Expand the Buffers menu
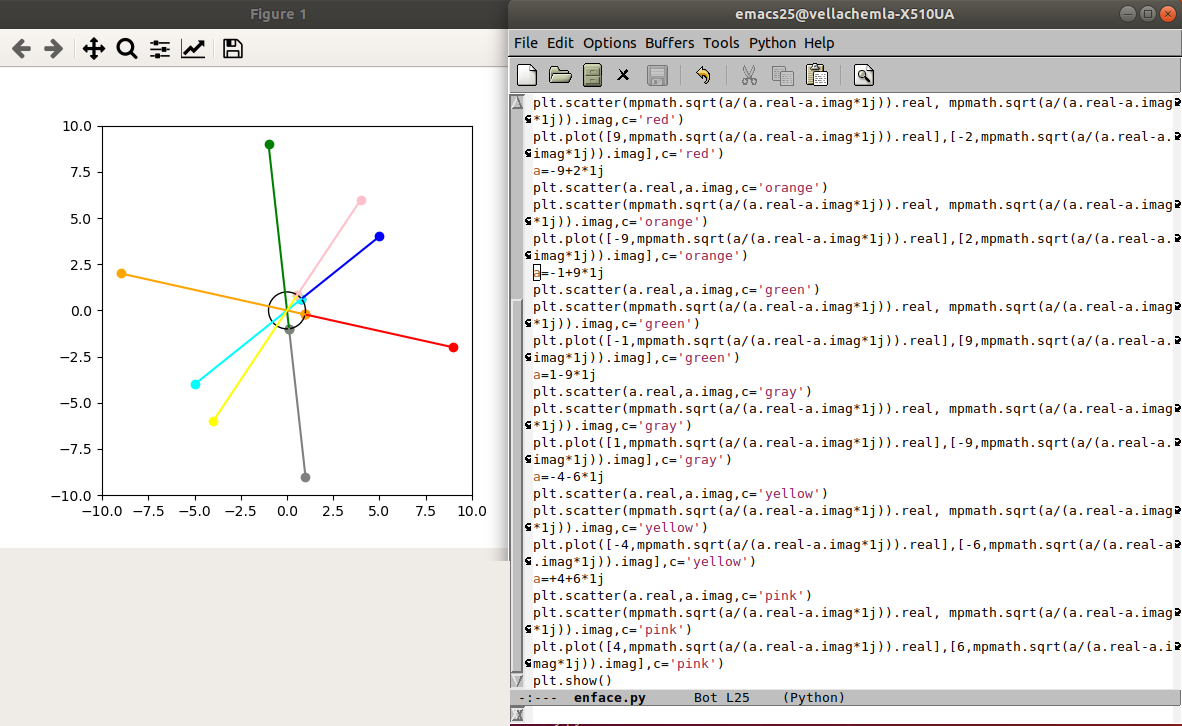Image resolution: width=1182 pixels, height=726 pixels. [669, 43]
